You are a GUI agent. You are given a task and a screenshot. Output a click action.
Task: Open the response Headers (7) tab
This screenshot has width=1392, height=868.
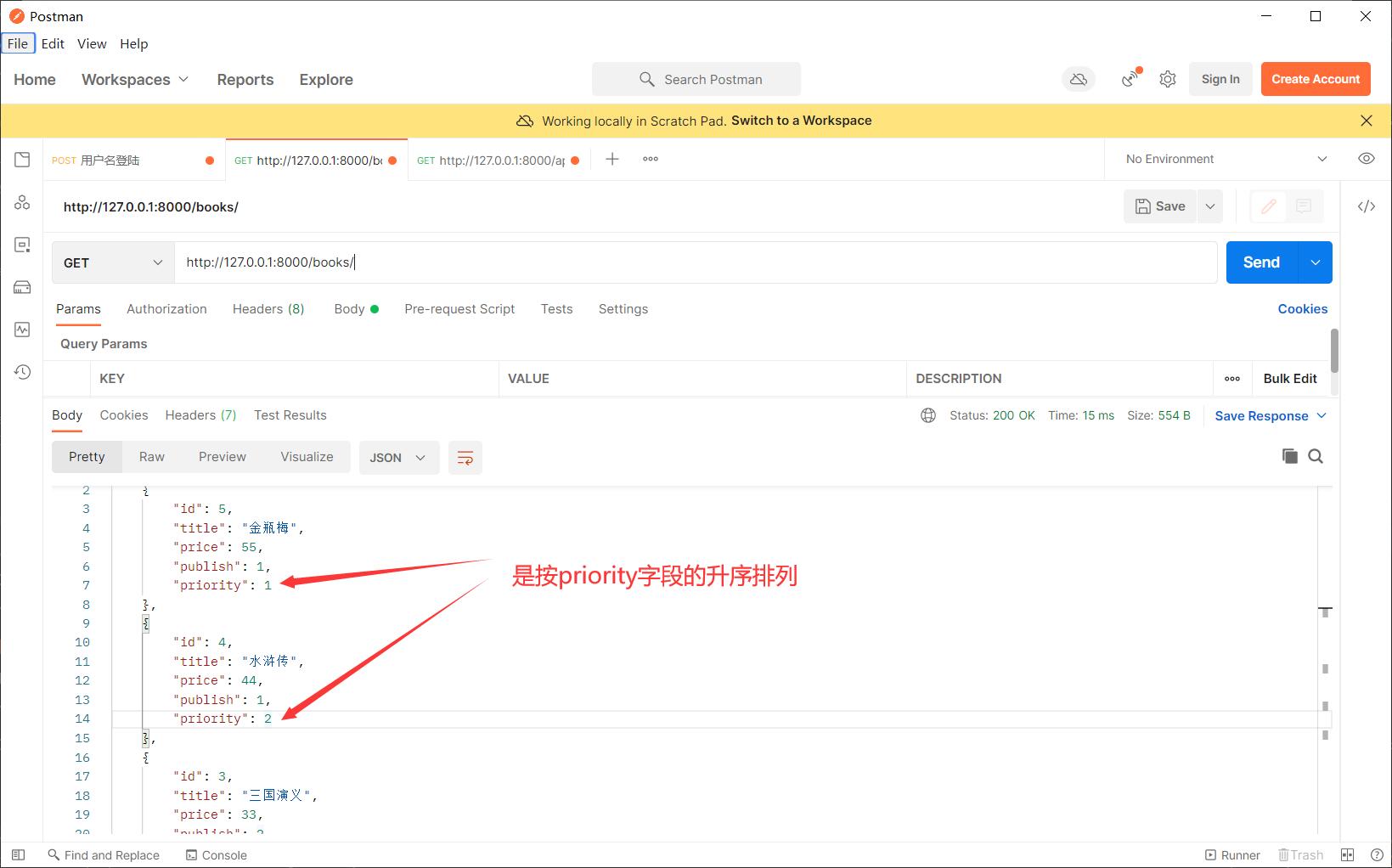200,415
